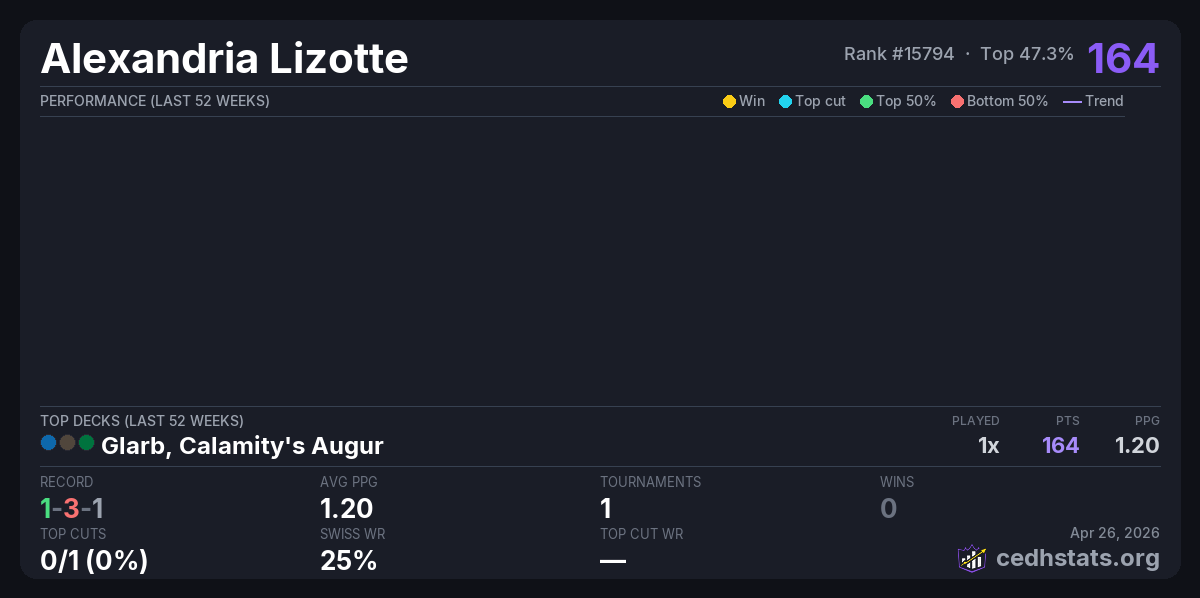This screenshot has width=1200, height=598.
Task: Select the Alexandria Lizotte player name
Action: click(224, 59)
